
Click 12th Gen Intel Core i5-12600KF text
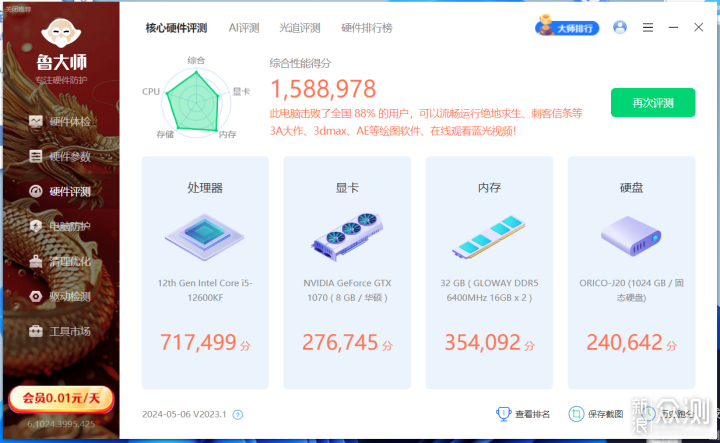coord(205,290)
